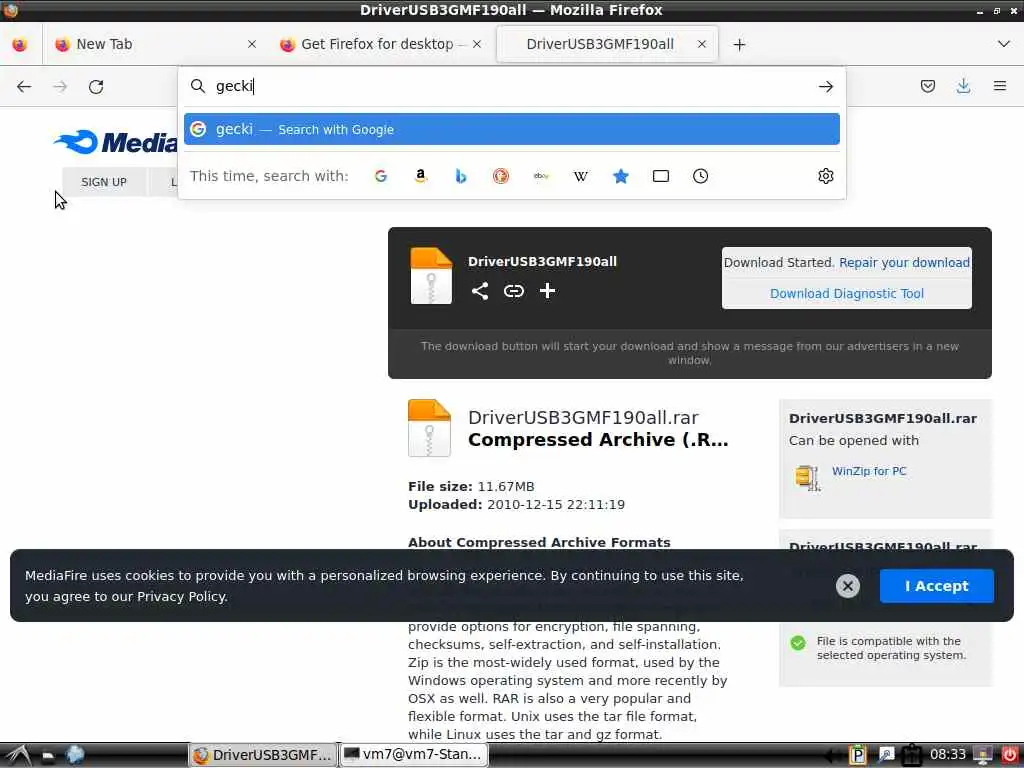Copy link of the file via chain icon

[514, 291]
